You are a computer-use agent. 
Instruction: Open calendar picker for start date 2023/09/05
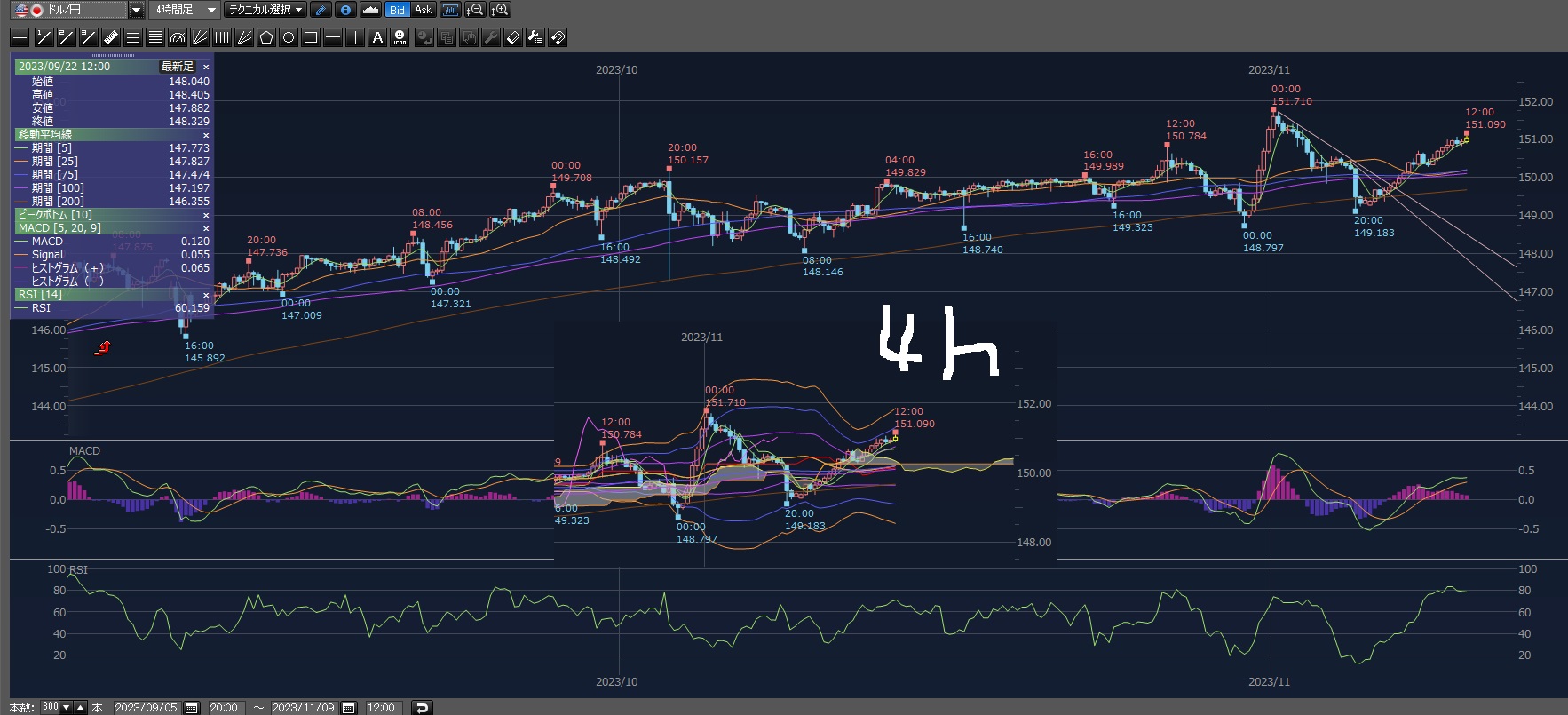[191, 708]
